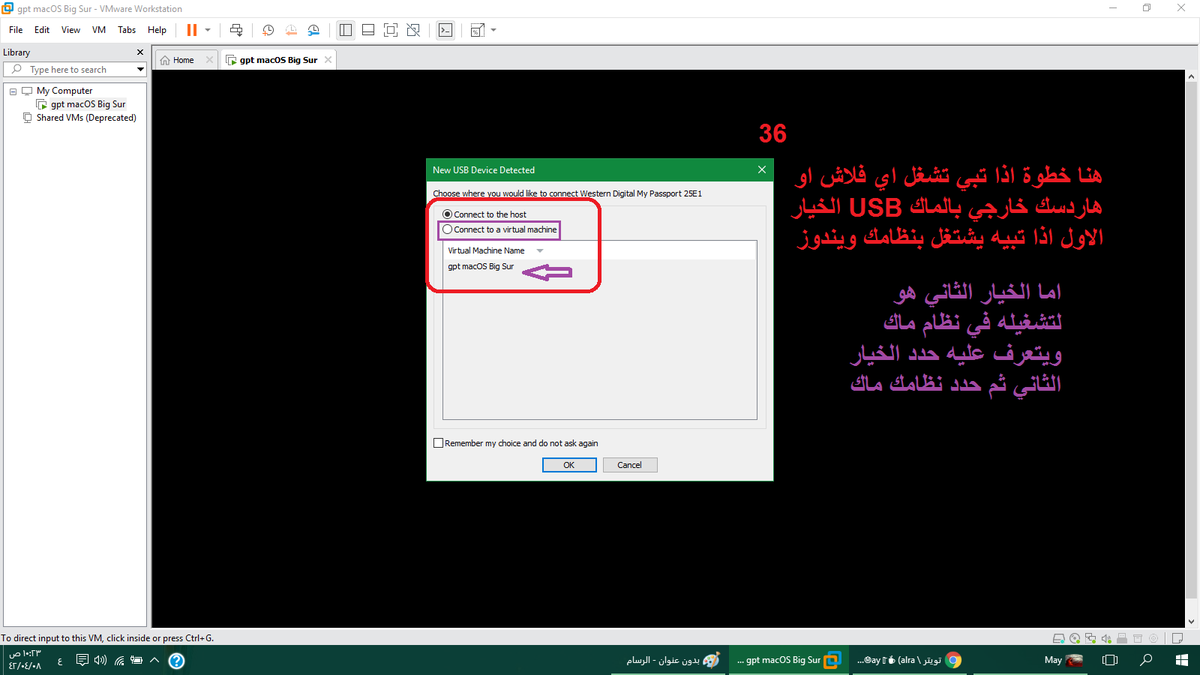The image size is (1200, 675).
Task: Switch to the VMware gpt macOS Big Sur taskbar button
Action: pyautogui.click(x=788, y=660)
